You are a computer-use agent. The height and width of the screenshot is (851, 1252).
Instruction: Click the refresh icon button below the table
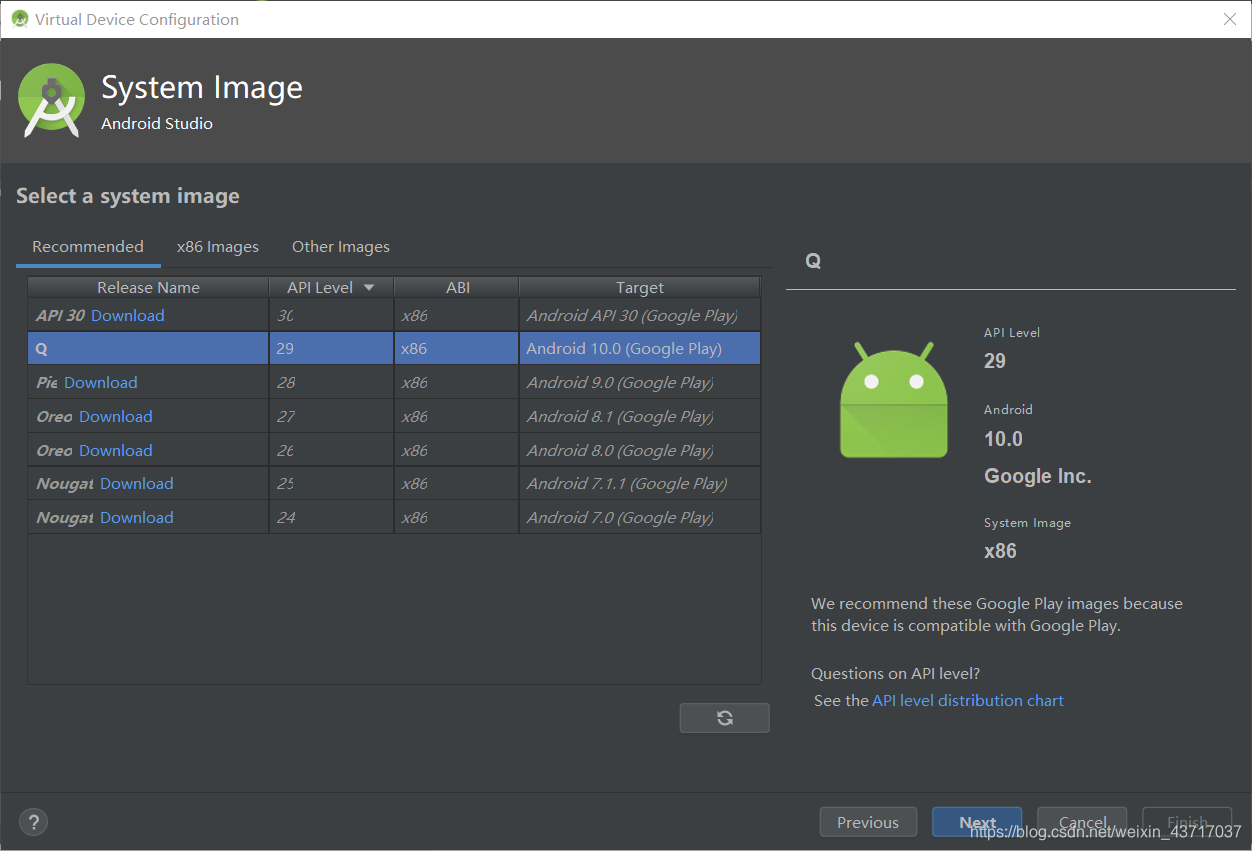click(x=724, y=717)
